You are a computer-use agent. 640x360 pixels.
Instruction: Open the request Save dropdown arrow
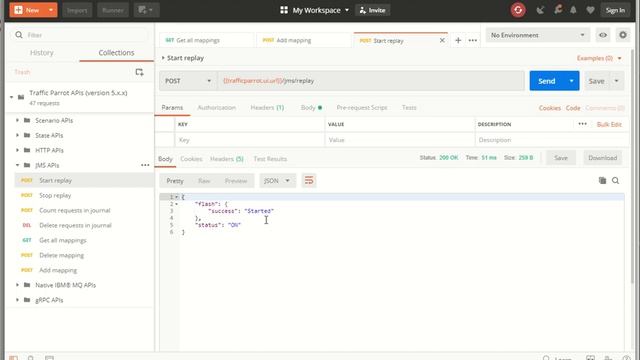[616, 81]
